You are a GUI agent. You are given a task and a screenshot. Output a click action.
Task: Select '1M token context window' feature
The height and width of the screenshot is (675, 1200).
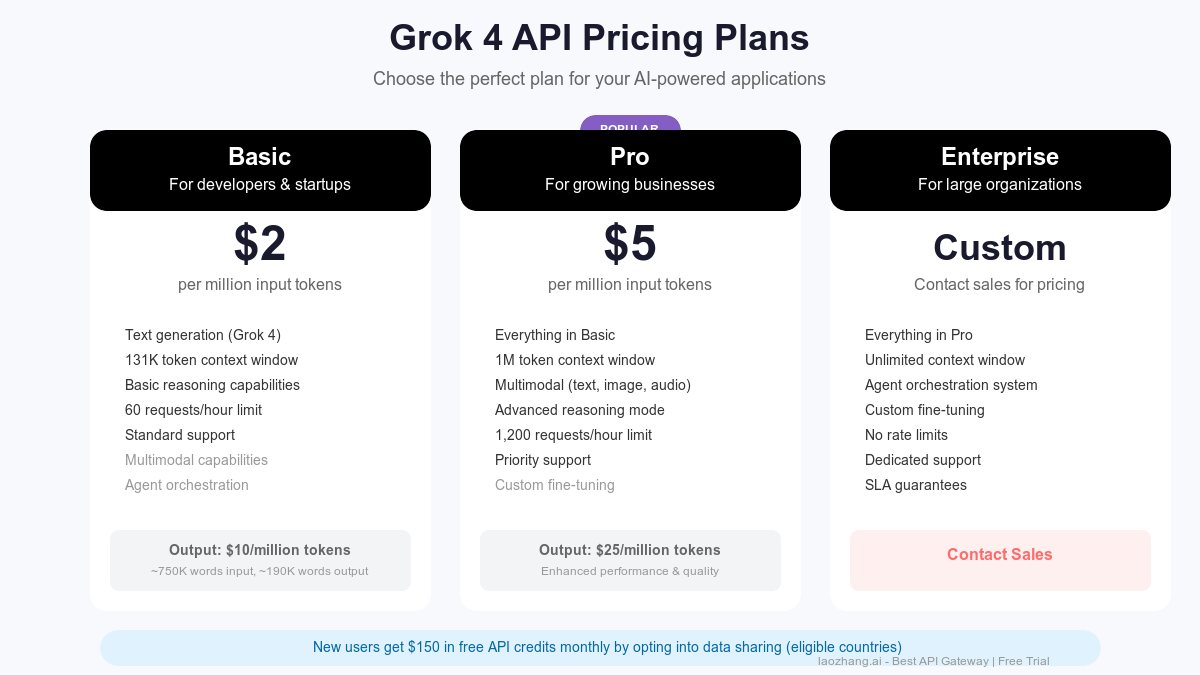point(575,360)
